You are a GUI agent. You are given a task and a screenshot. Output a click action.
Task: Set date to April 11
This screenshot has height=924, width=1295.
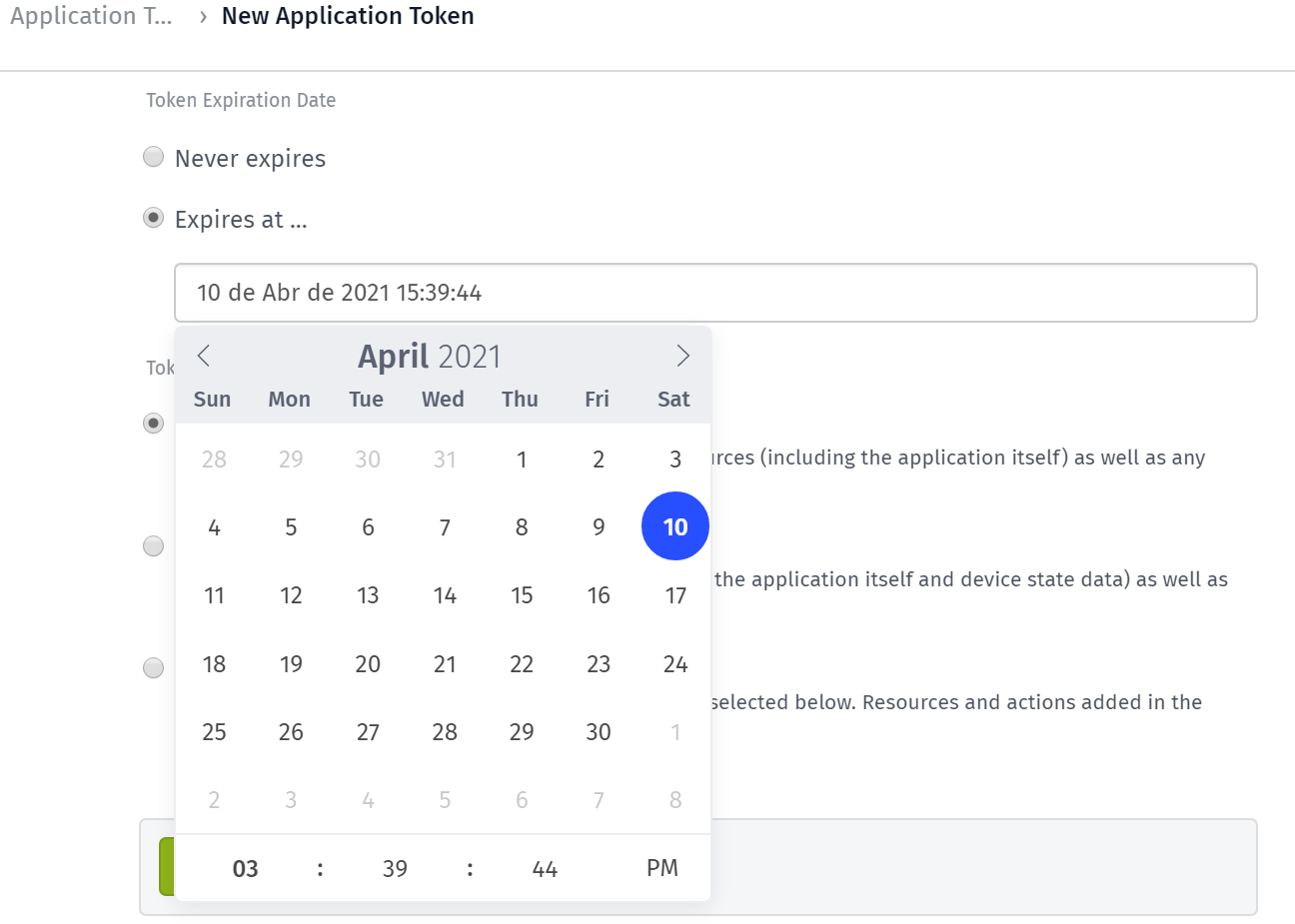pos(214,595)
